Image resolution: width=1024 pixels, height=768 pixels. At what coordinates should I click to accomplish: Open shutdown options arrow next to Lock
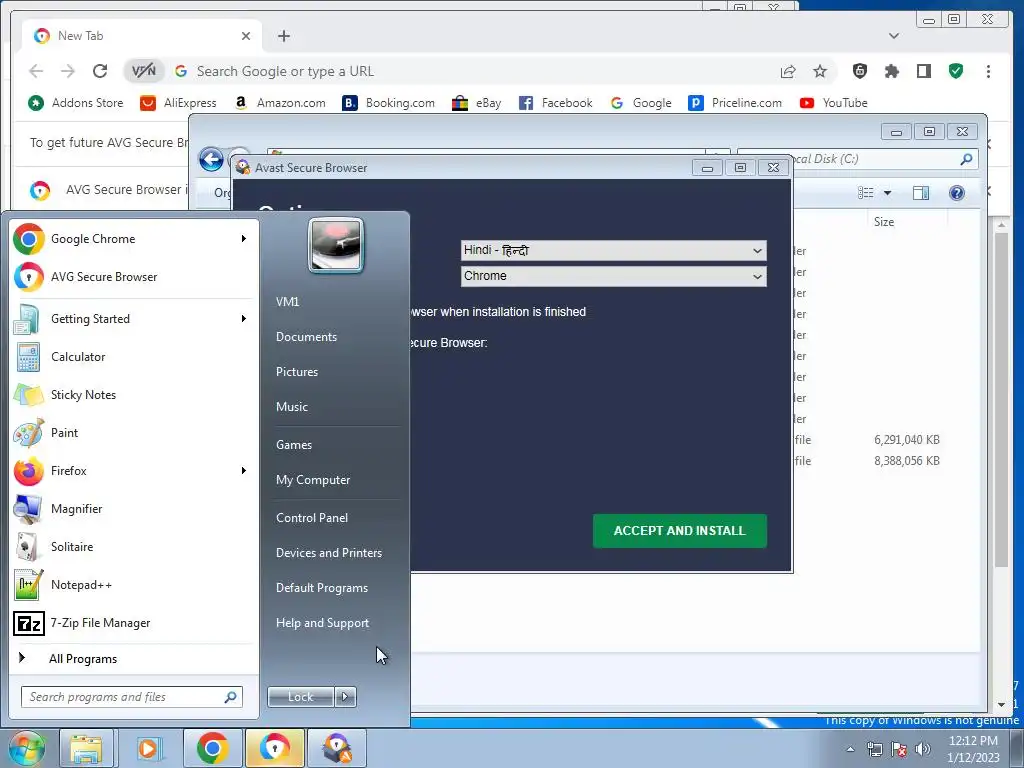(x=345, y=697)
